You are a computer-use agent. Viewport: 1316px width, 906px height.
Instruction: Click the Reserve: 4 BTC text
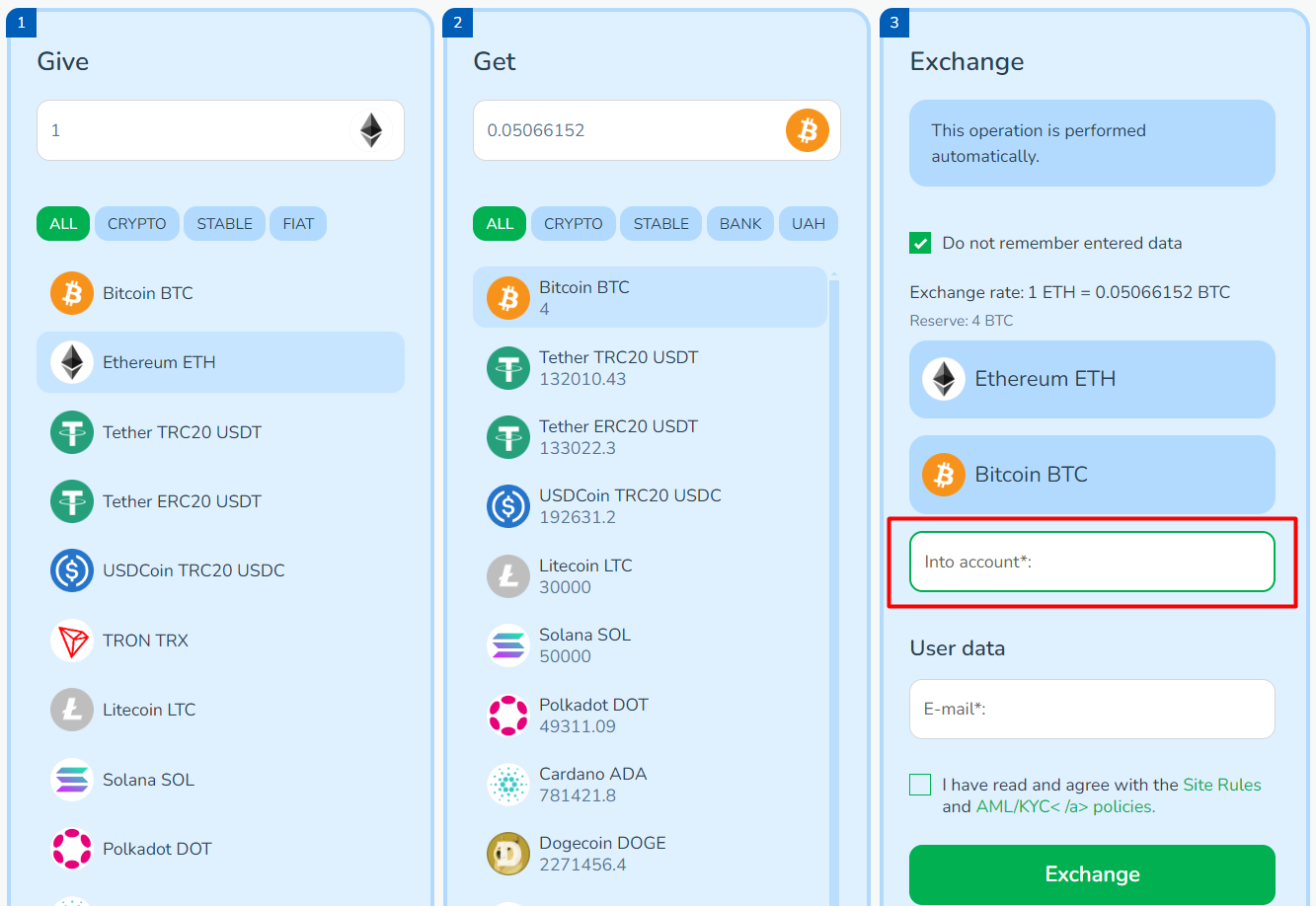(961, 321)
